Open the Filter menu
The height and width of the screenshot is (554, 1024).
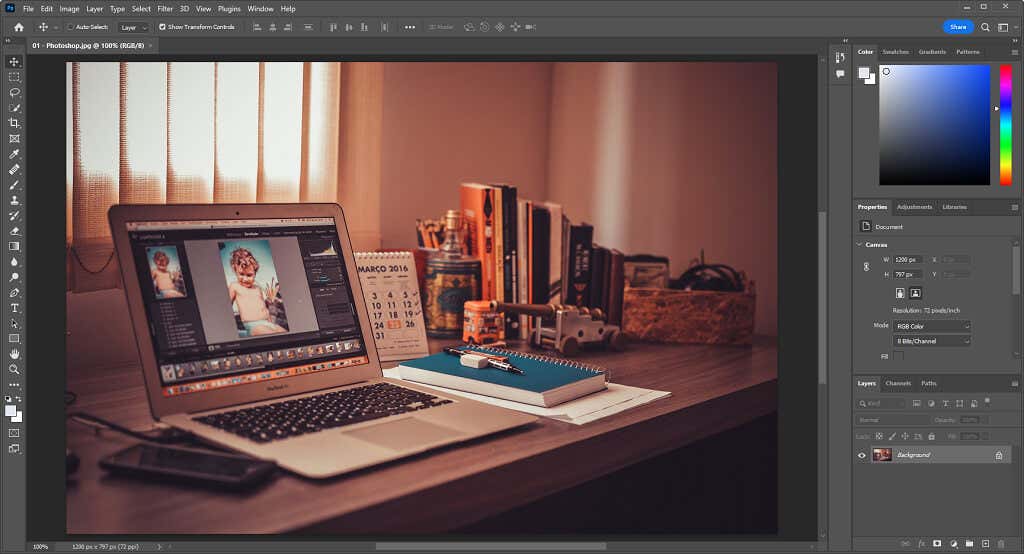pyautogui.click(x=165, y=8)
